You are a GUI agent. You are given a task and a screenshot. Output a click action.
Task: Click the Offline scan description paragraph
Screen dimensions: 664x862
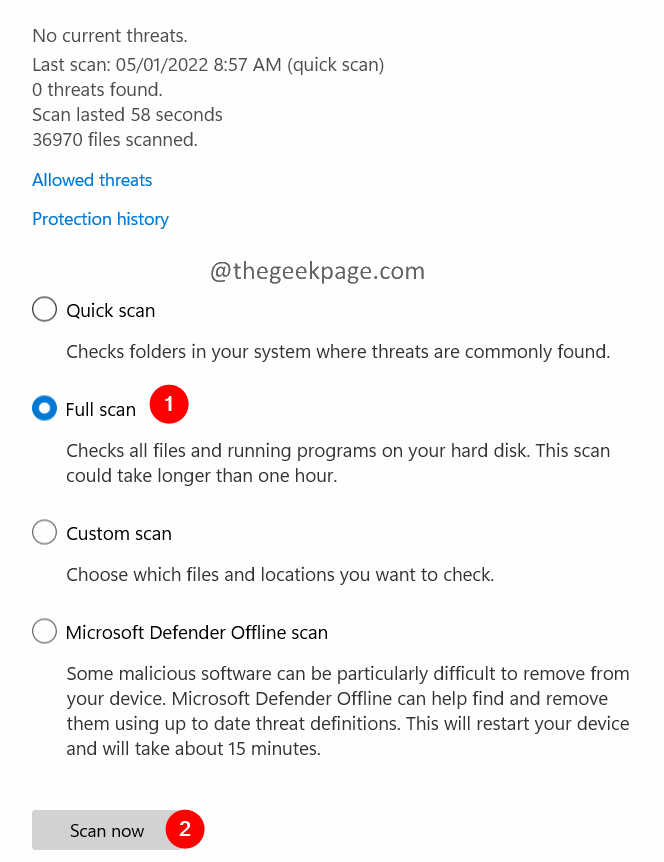tap(348, 710)
